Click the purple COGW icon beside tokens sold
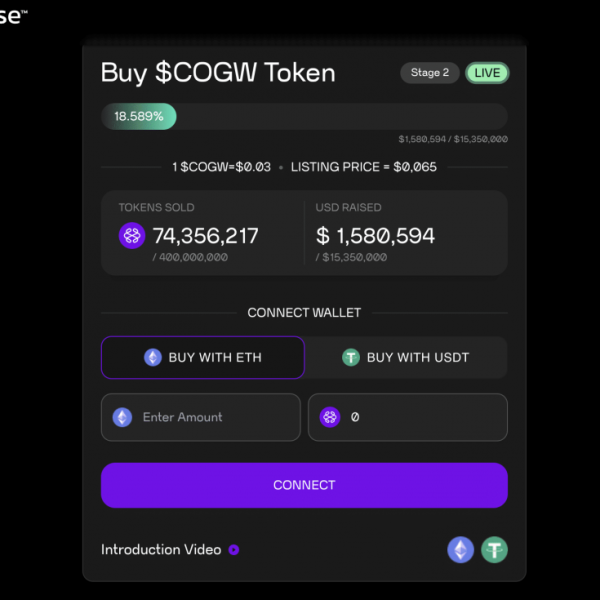The height and width of the screenshot is (600, 600). (132, 236)
